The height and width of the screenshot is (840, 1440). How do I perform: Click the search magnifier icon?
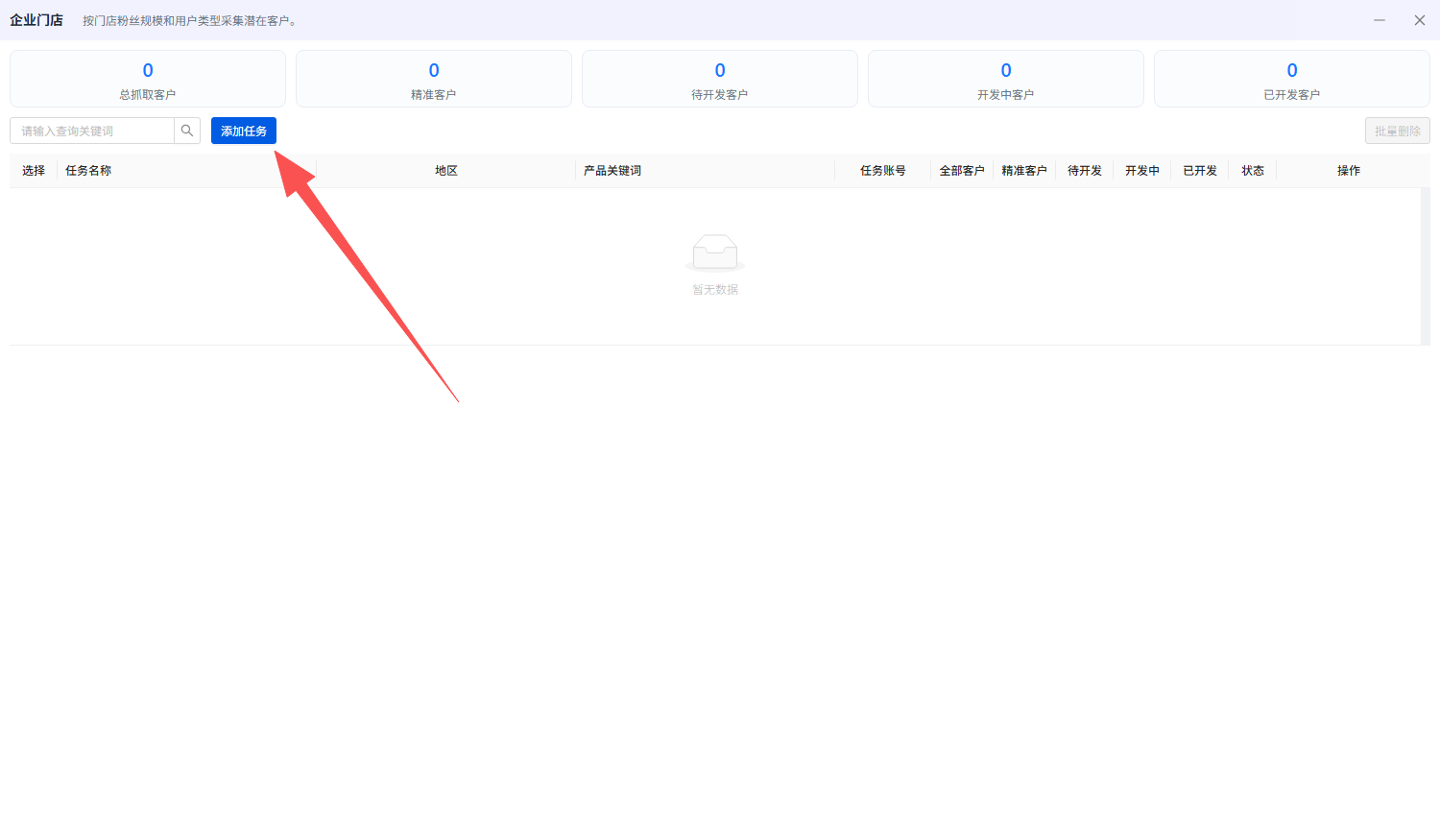[x=187, y=131]
